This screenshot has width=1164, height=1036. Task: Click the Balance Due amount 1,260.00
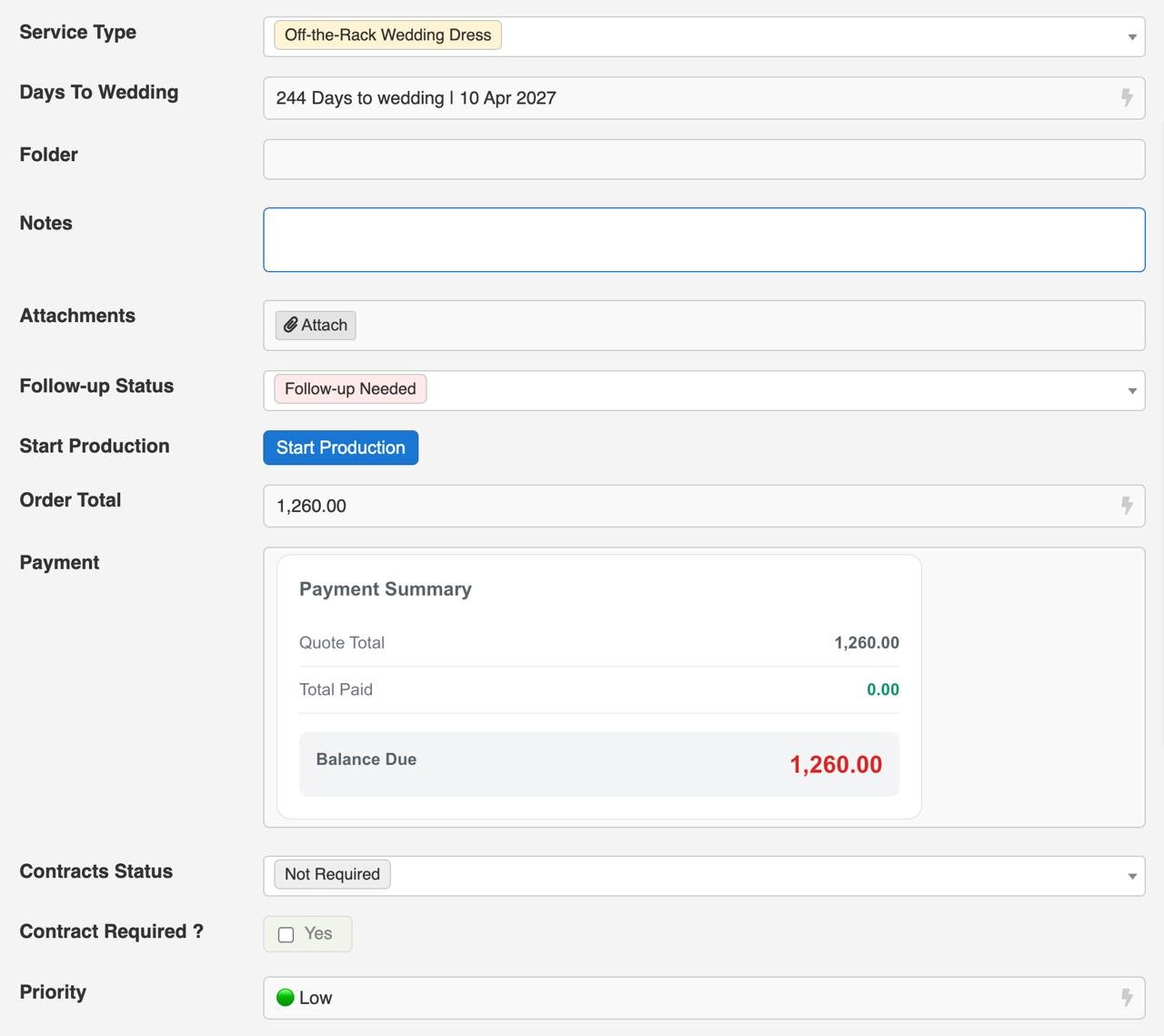(836, 764)
